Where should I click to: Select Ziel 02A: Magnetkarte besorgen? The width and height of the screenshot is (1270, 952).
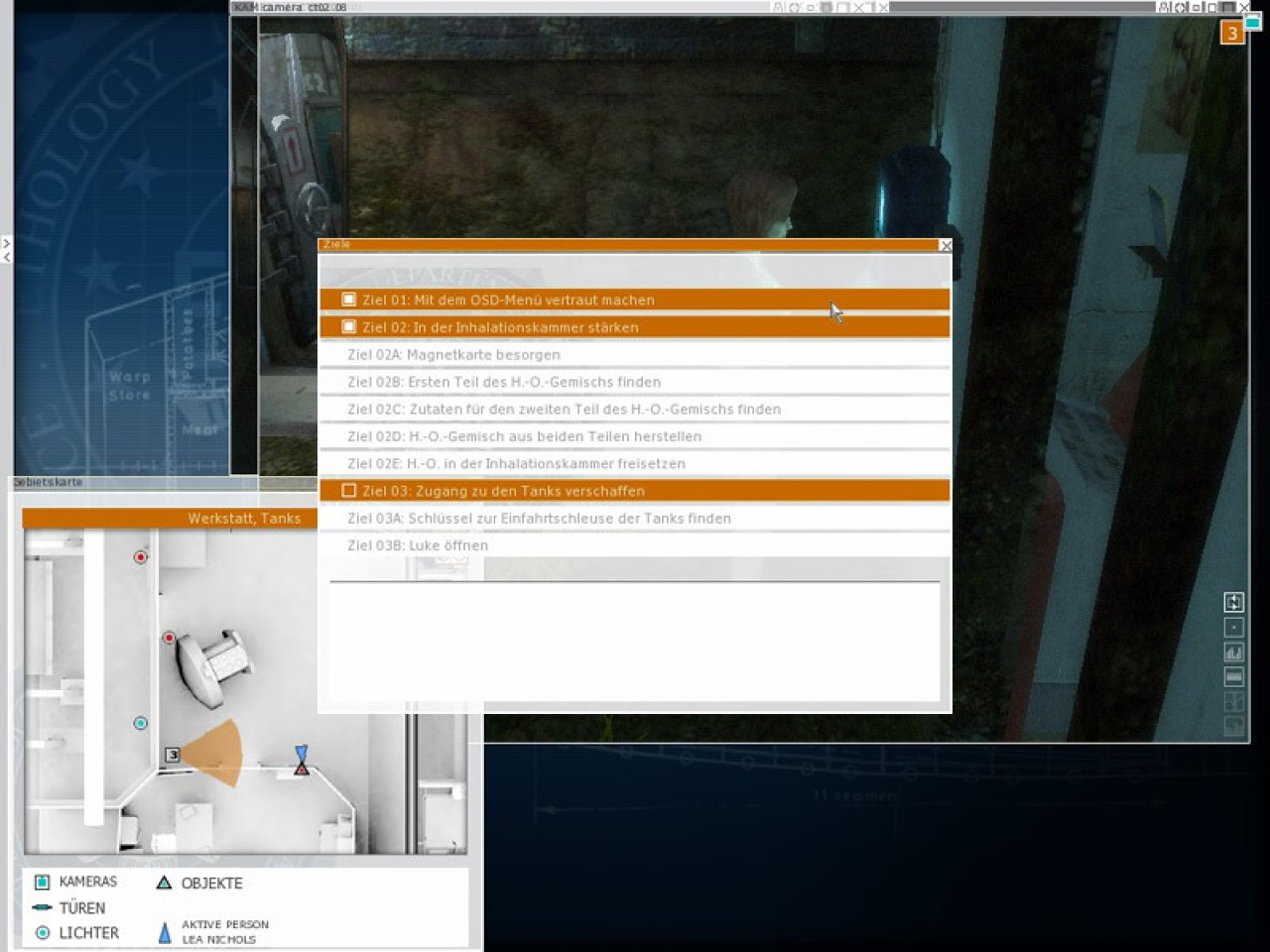[x=635, y=354]
